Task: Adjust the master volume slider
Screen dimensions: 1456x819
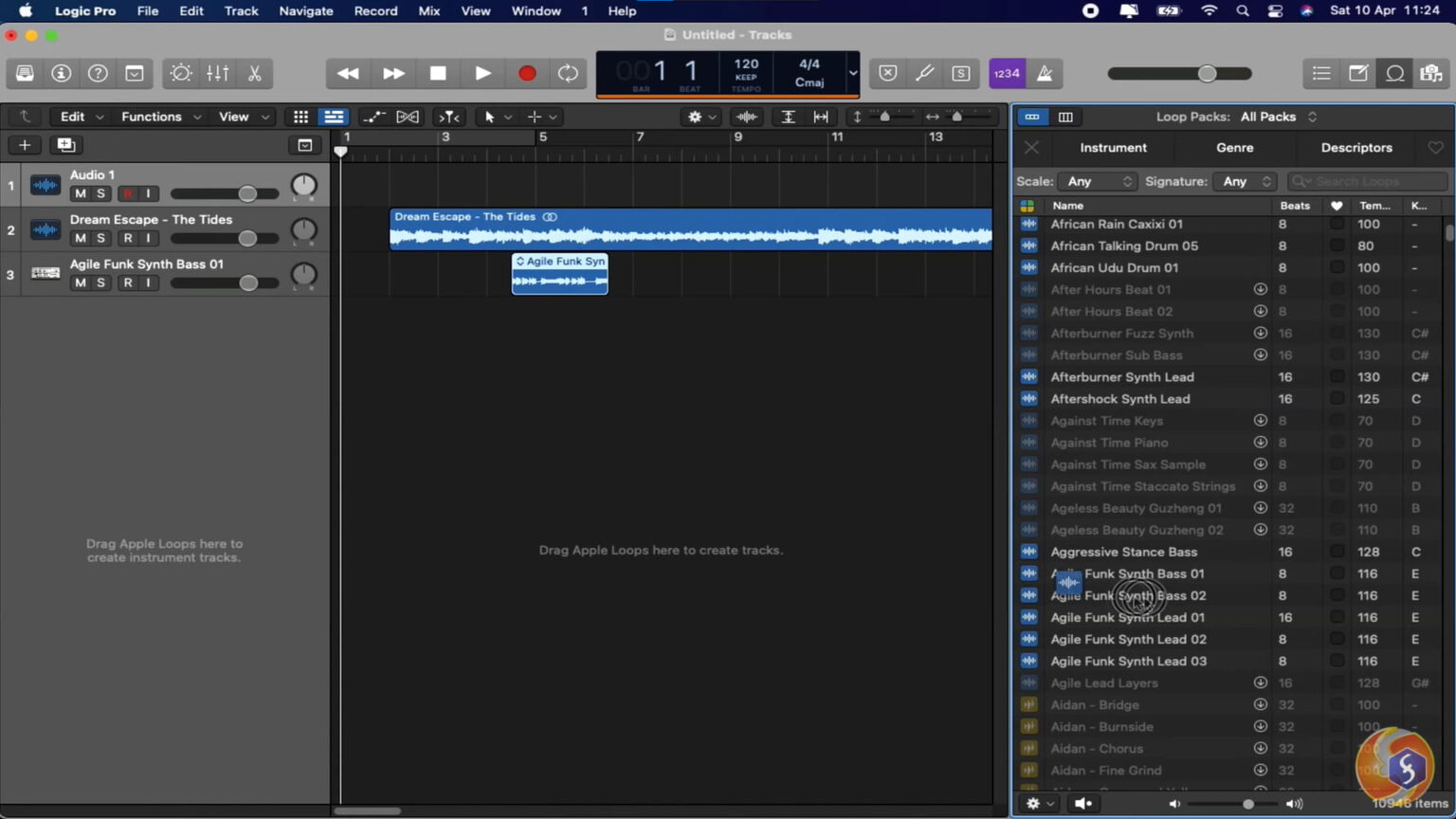Action: coord(1207,73)
